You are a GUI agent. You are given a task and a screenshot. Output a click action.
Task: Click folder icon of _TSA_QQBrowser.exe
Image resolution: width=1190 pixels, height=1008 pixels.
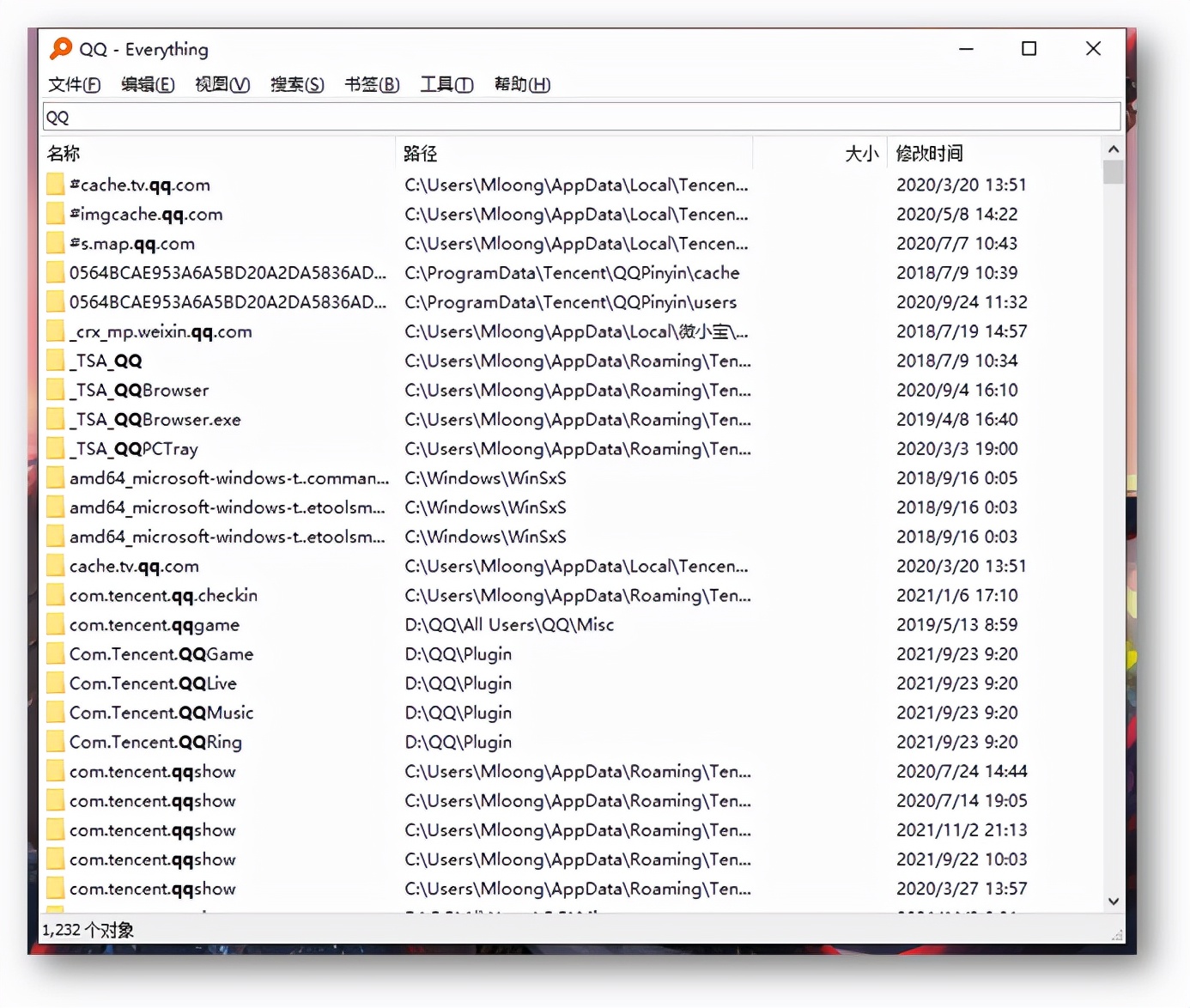click(55, 419)
